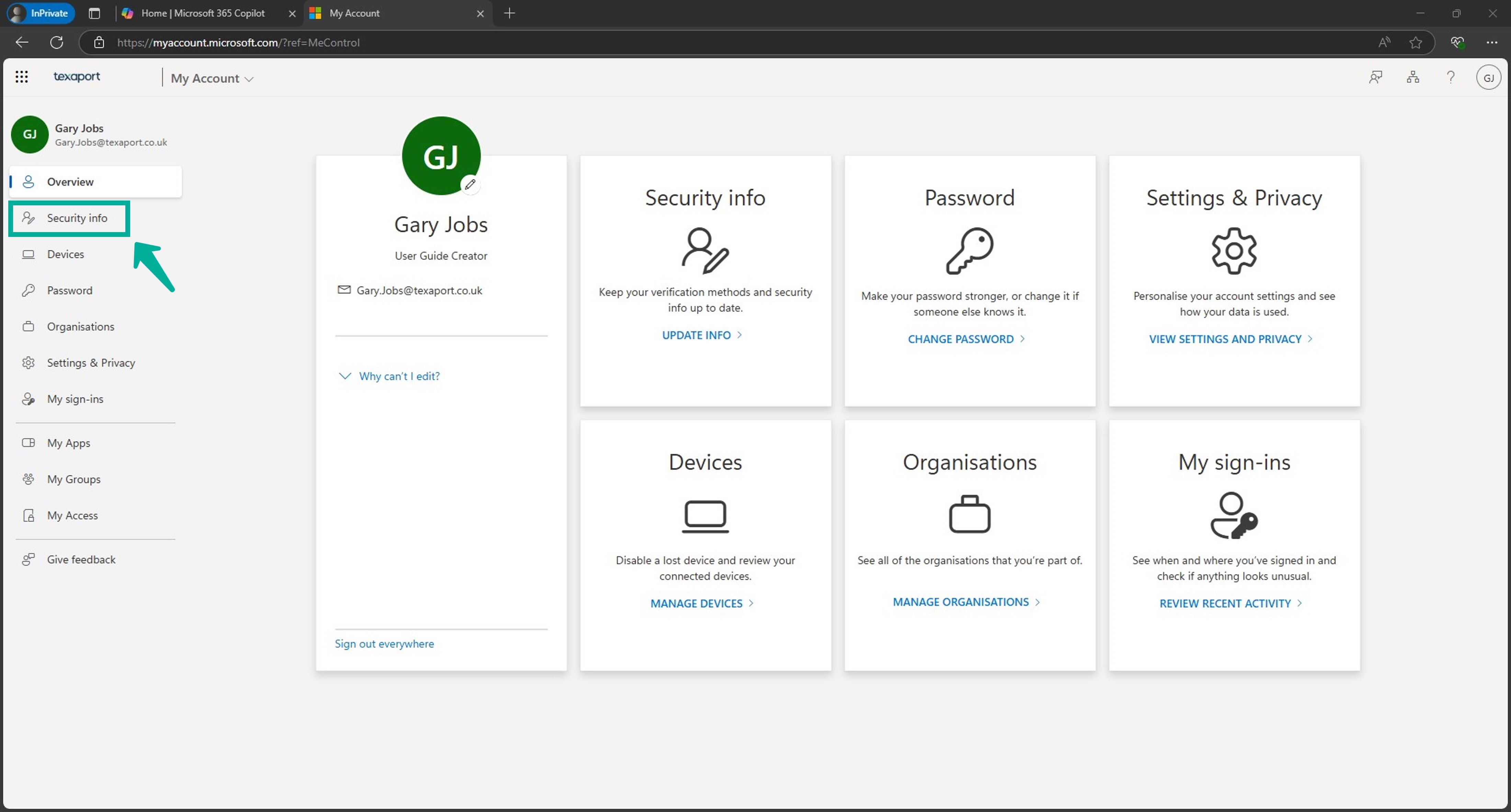Select the My Account browser tab

point(354,13)
